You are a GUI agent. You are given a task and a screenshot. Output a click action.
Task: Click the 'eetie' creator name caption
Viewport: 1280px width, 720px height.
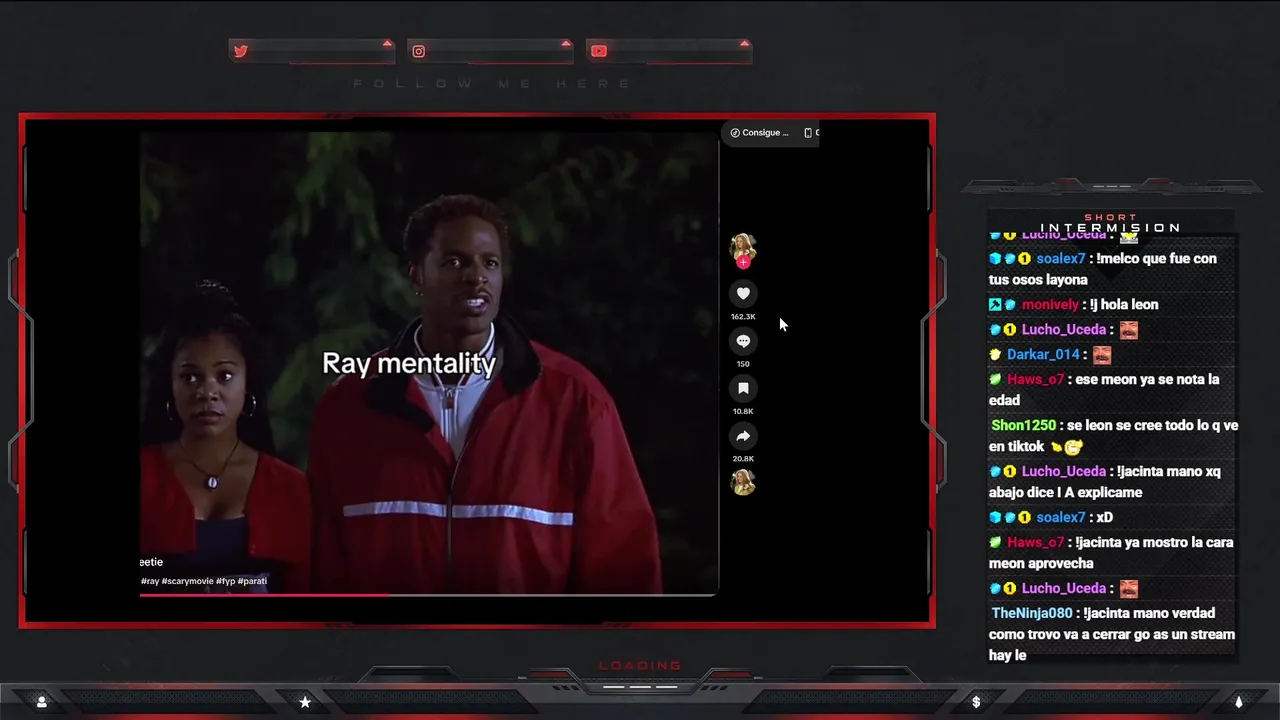coord(151,562)
